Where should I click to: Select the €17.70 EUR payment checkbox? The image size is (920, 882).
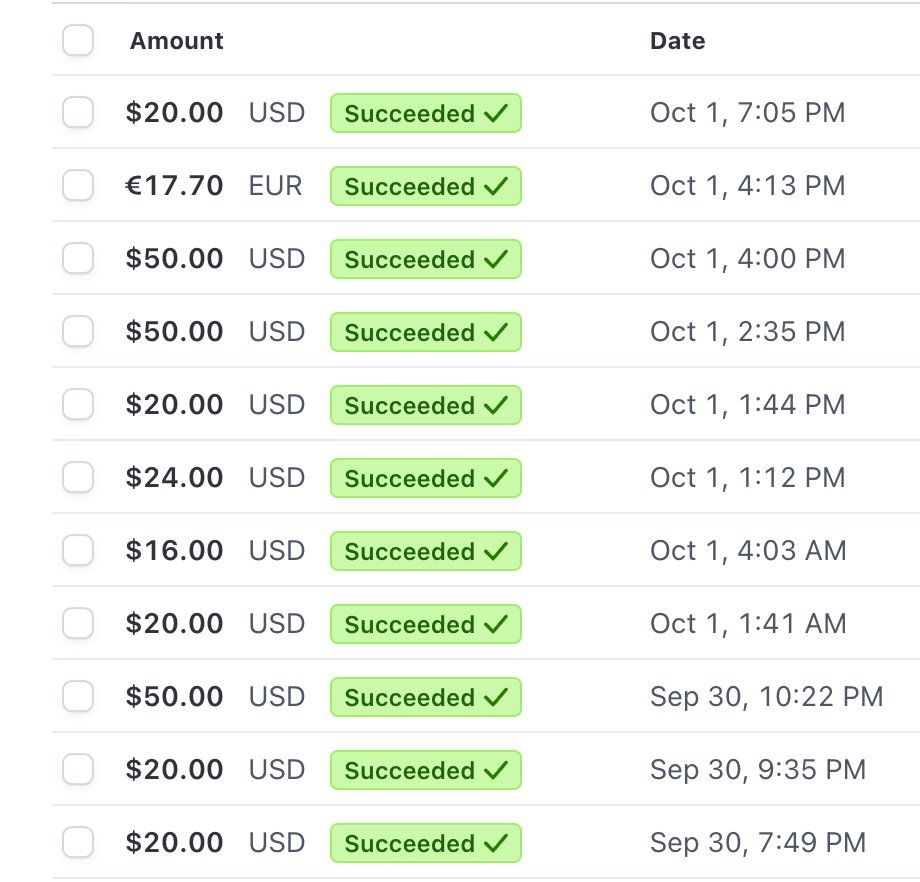tap(78, 185)
